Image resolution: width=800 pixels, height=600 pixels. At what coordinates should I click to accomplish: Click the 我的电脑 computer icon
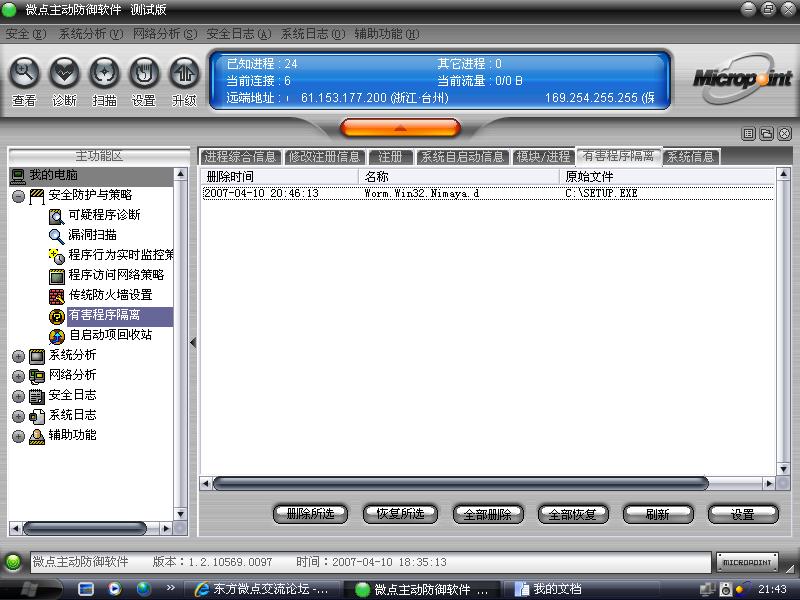pyautogui.click(x=18, y=176)
